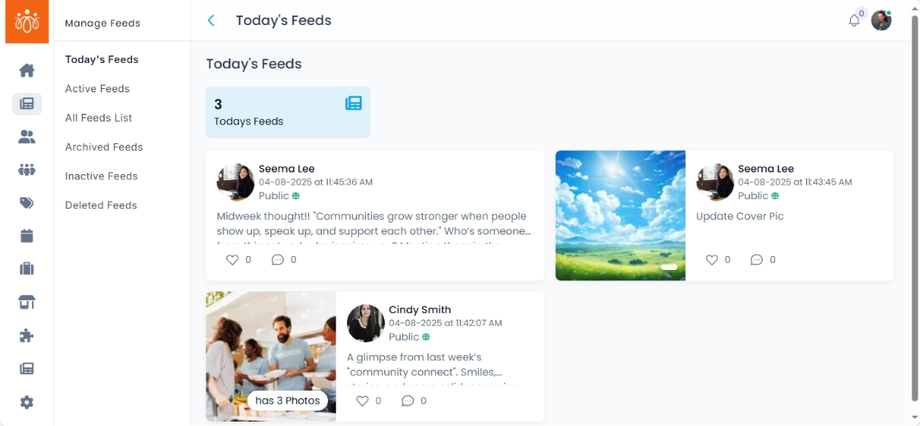Open the user profile avatar menu
This screenshot has height=426, width=920.
[881, 21]
